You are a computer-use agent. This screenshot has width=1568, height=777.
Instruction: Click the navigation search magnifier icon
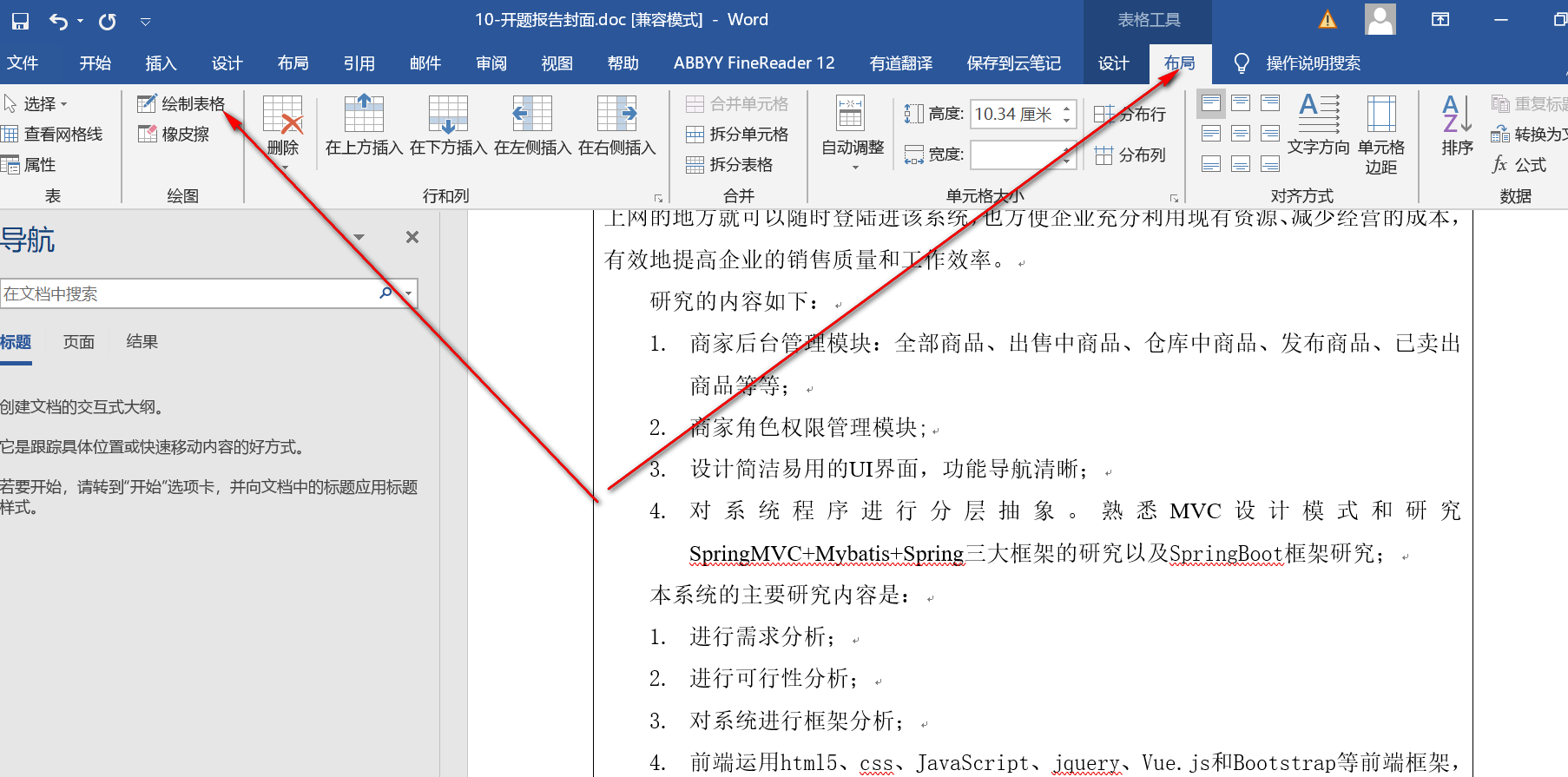pyautogui.click(x=386, y=293)
